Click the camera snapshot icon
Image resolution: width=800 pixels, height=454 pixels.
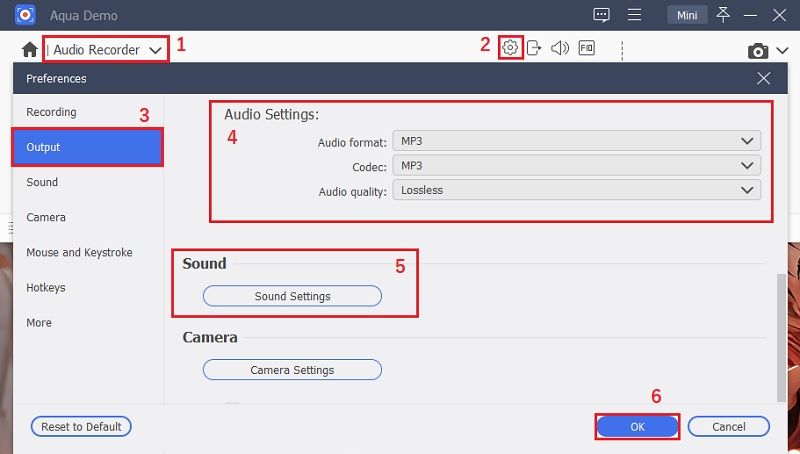pos(758,51)
